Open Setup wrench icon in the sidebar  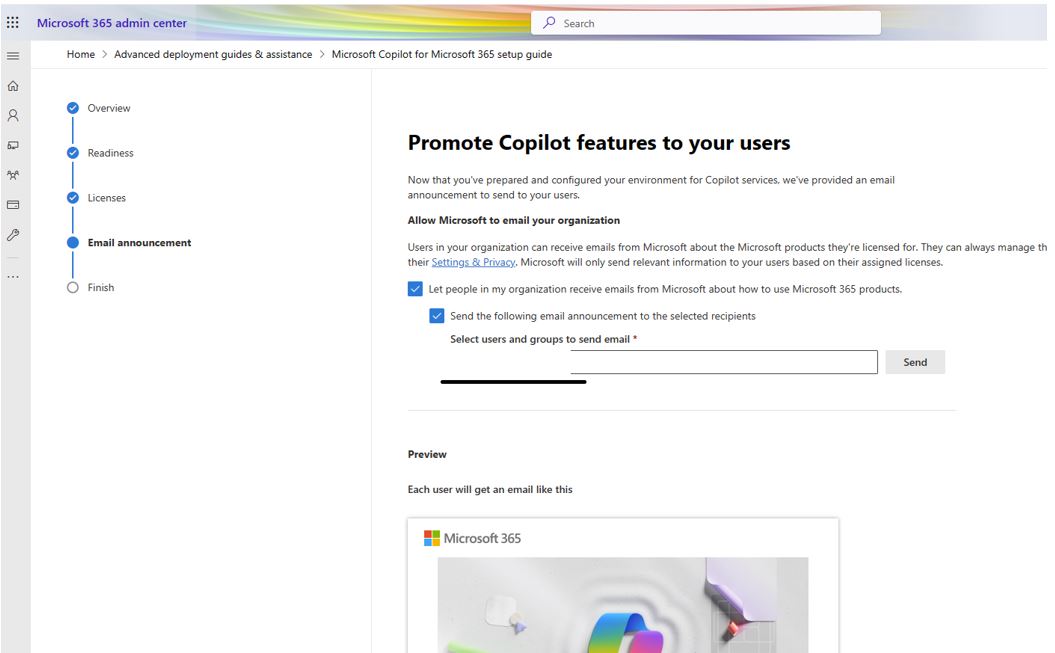13,235
